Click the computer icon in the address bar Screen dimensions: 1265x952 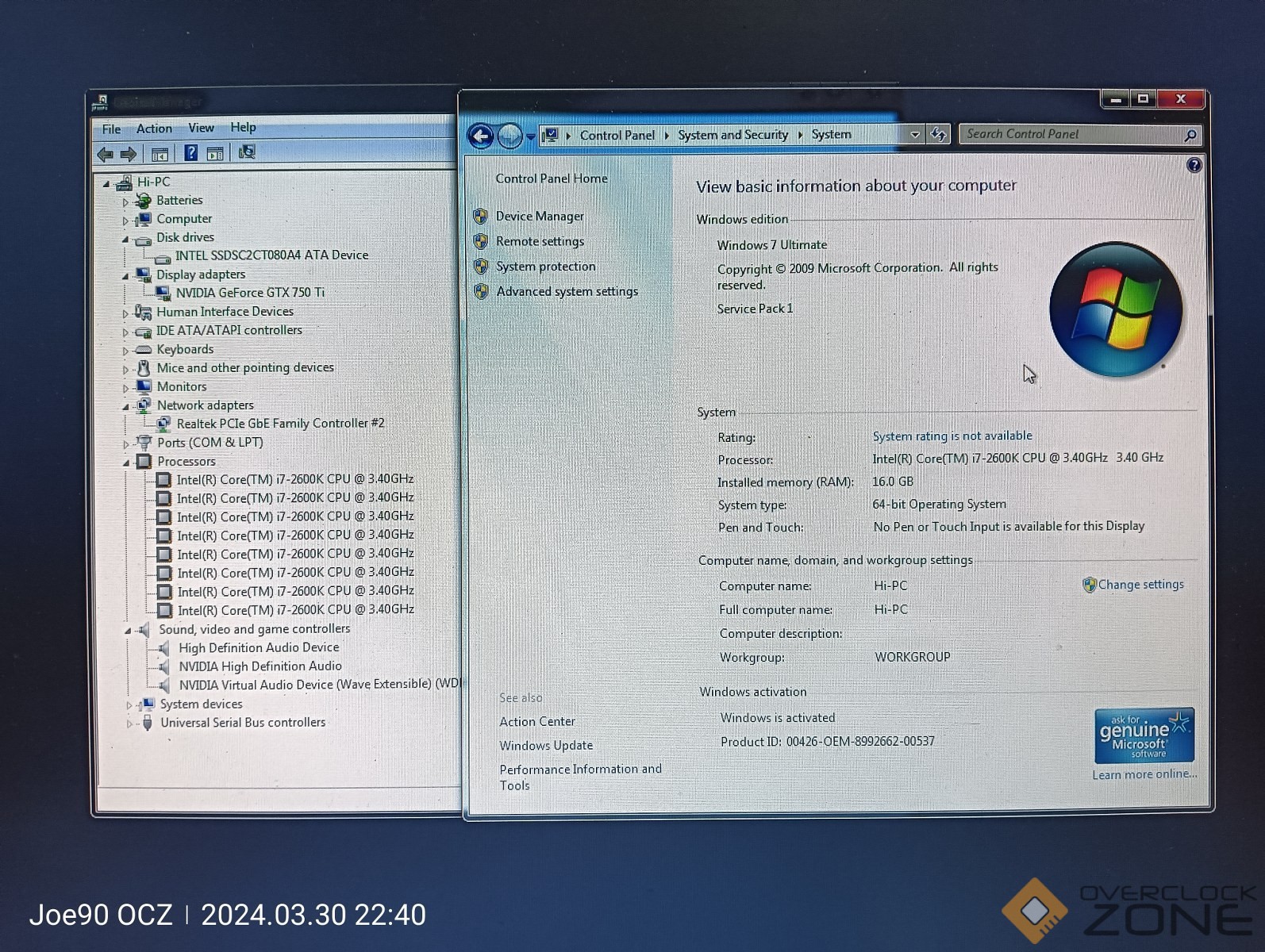(550, 136)
